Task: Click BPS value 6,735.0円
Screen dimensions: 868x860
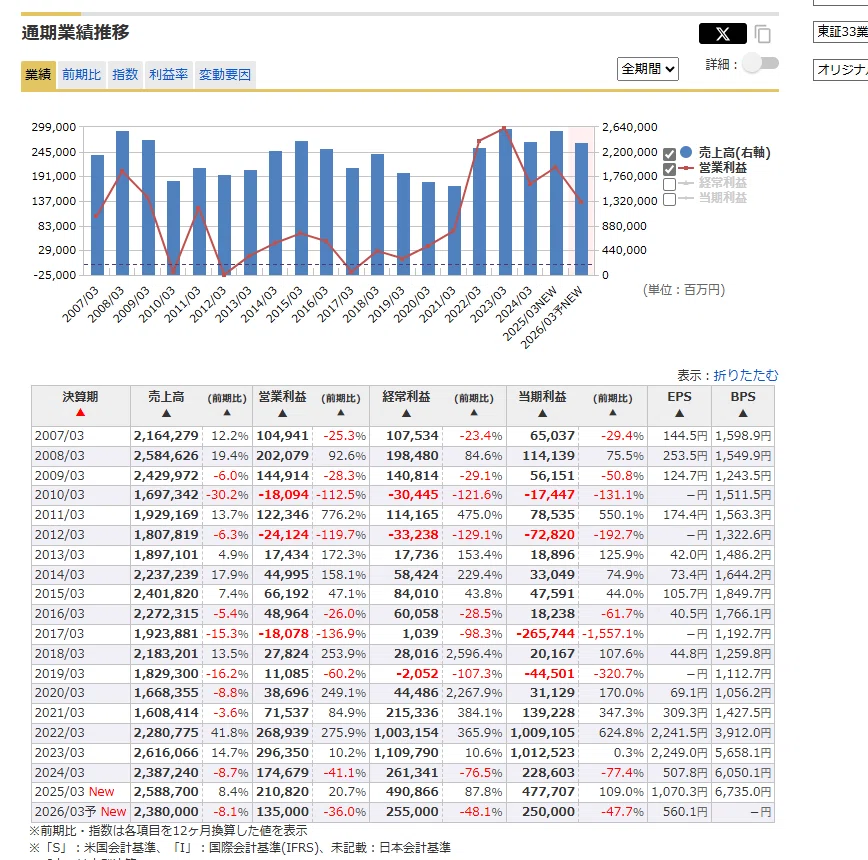Action: (x=743, y=792)
